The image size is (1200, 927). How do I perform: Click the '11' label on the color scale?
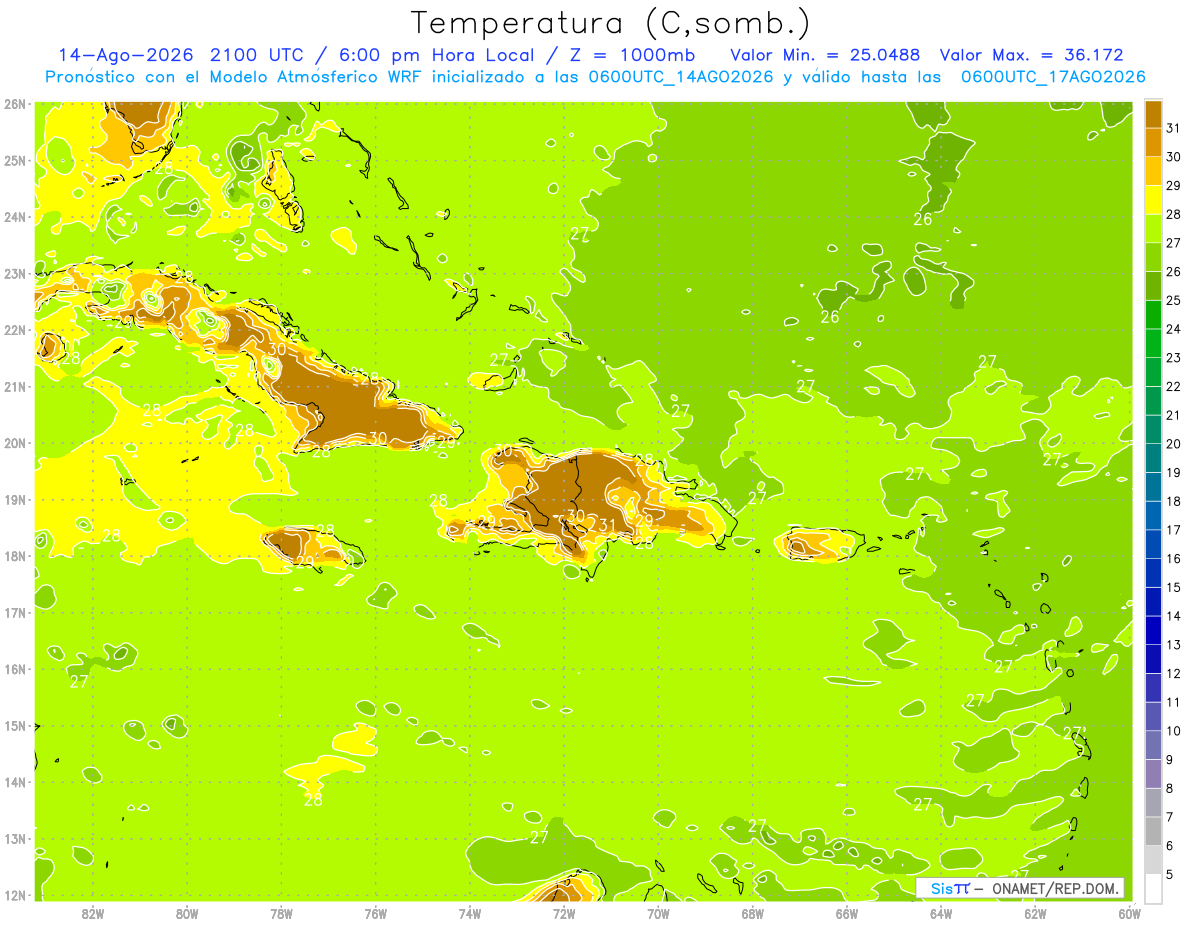point(1174,702)
